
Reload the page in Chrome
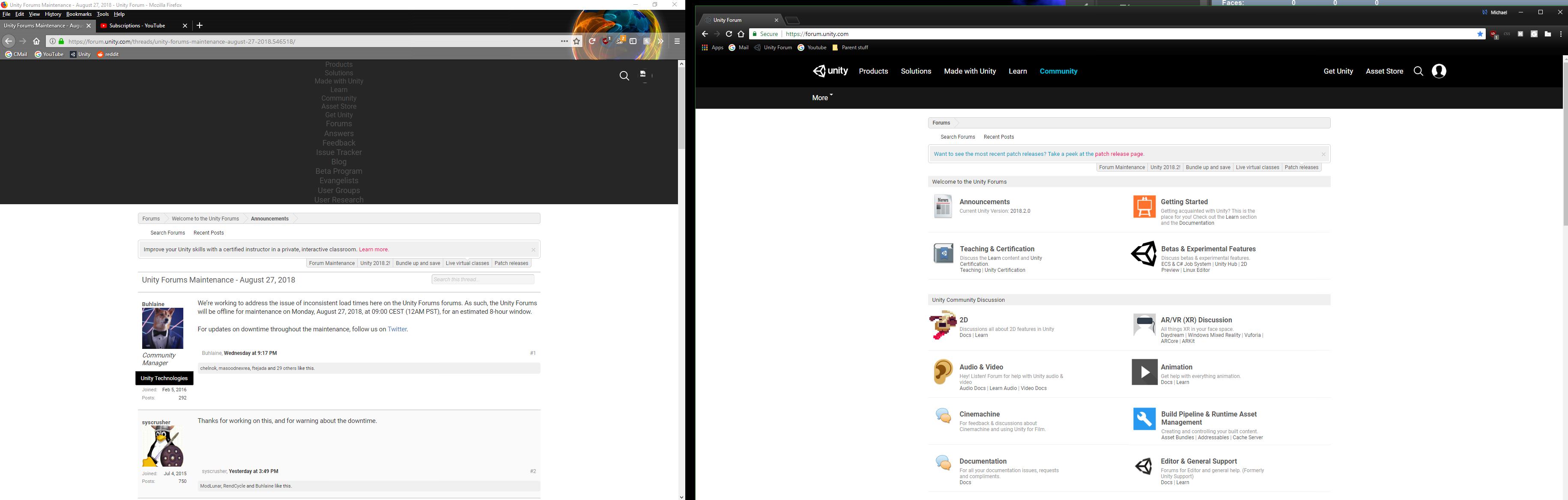(x=729, y=34)
